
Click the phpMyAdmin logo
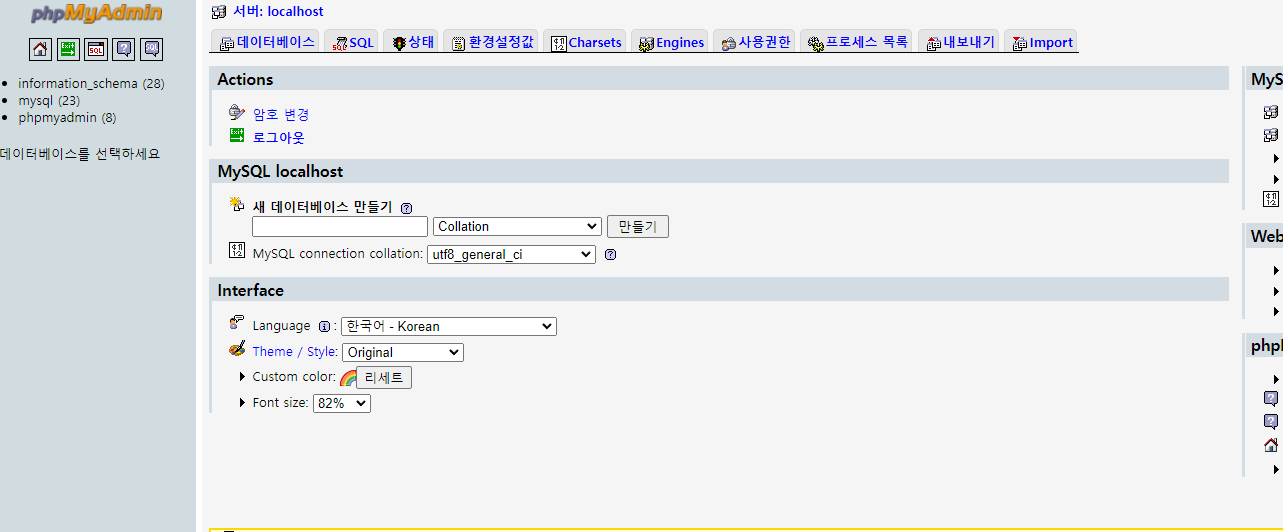[97, 14]
